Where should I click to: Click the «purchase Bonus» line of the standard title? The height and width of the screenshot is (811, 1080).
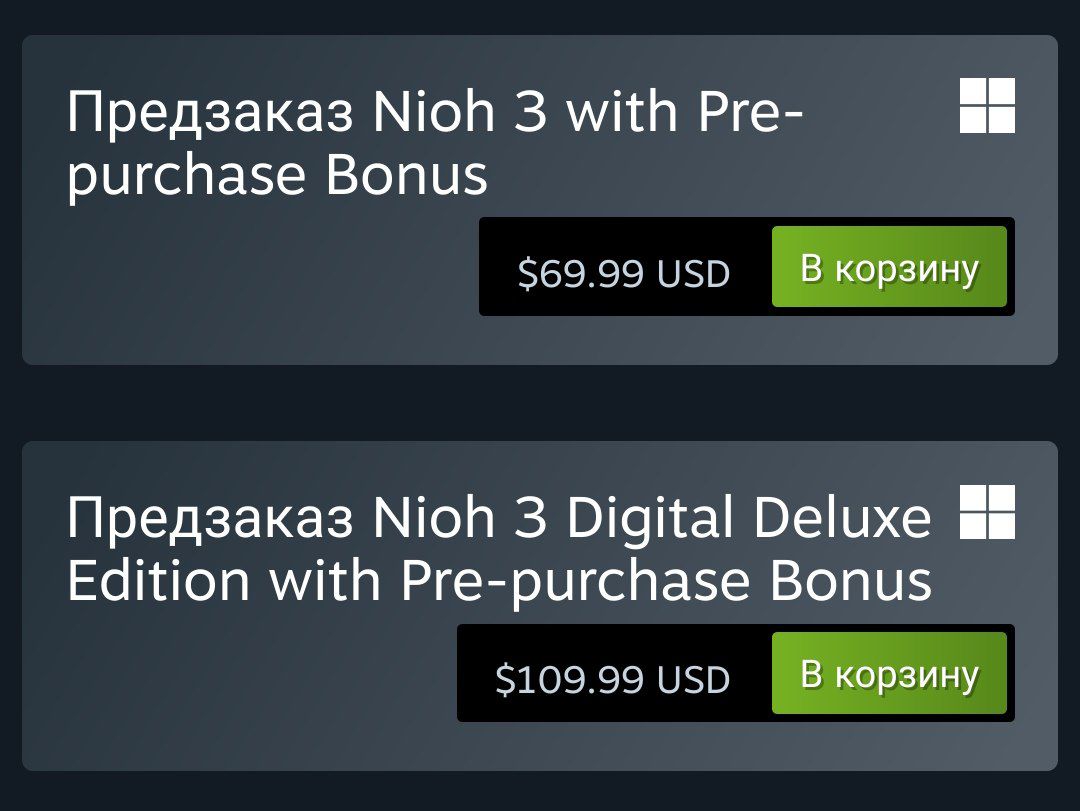277,175
